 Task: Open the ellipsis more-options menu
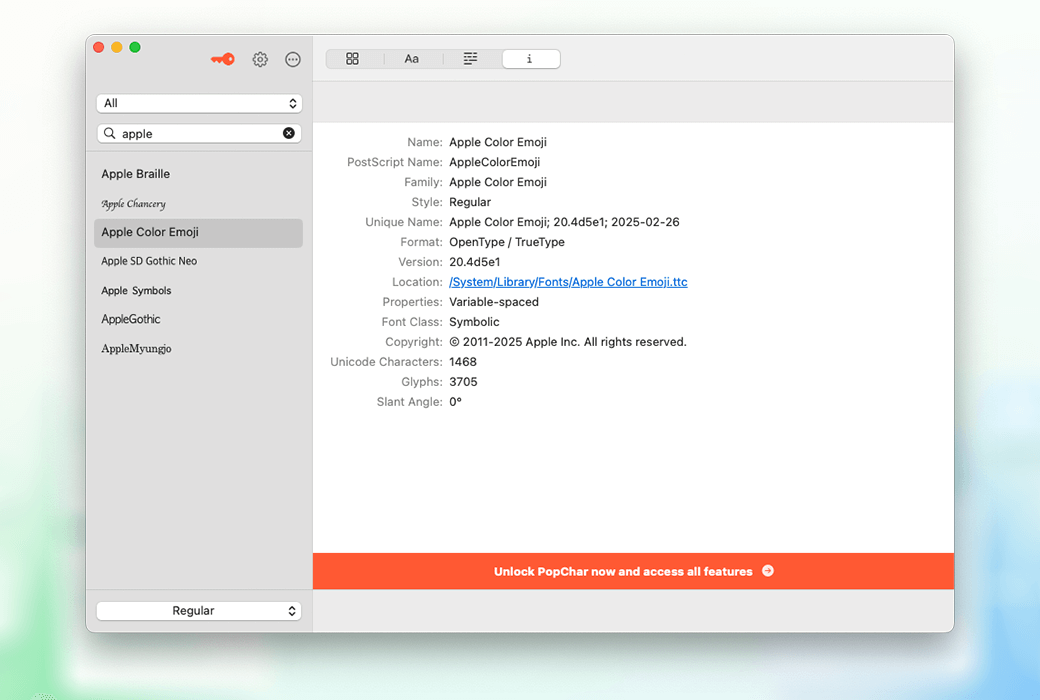coord(293,59)
